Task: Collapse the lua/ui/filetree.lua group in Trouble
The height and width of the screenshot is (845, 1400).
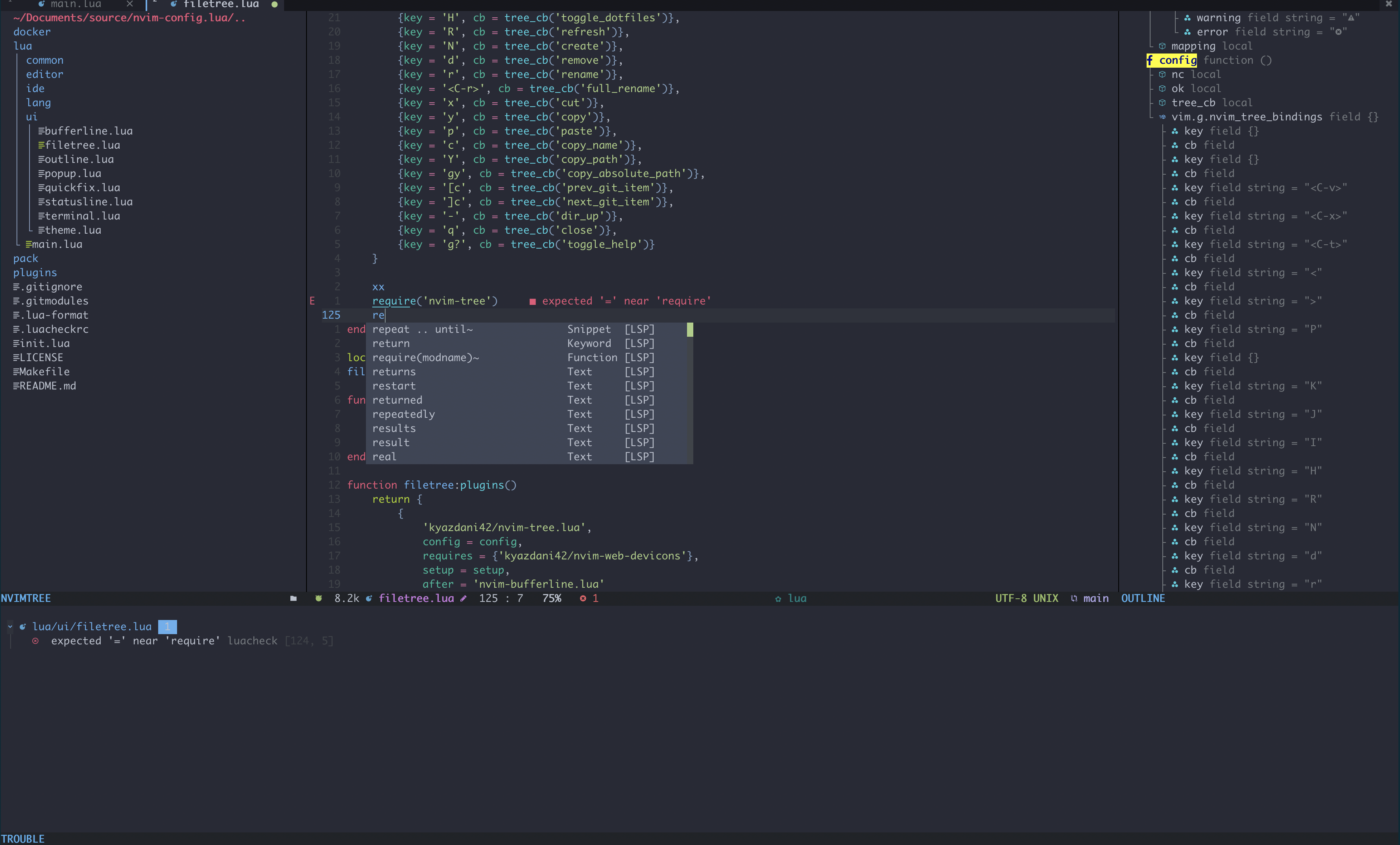Action: point(10,627)
